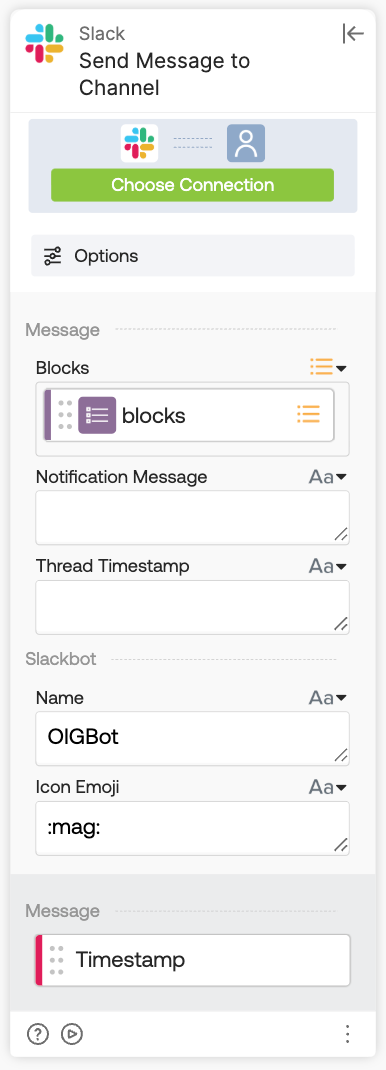This screenshot has width=386, height=1070.
Task: Focus the Thread Timestamp input field
Action: point(192,607)
